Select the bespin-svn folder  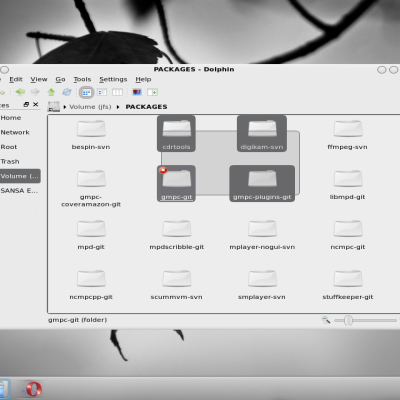(x=91, y=135)
